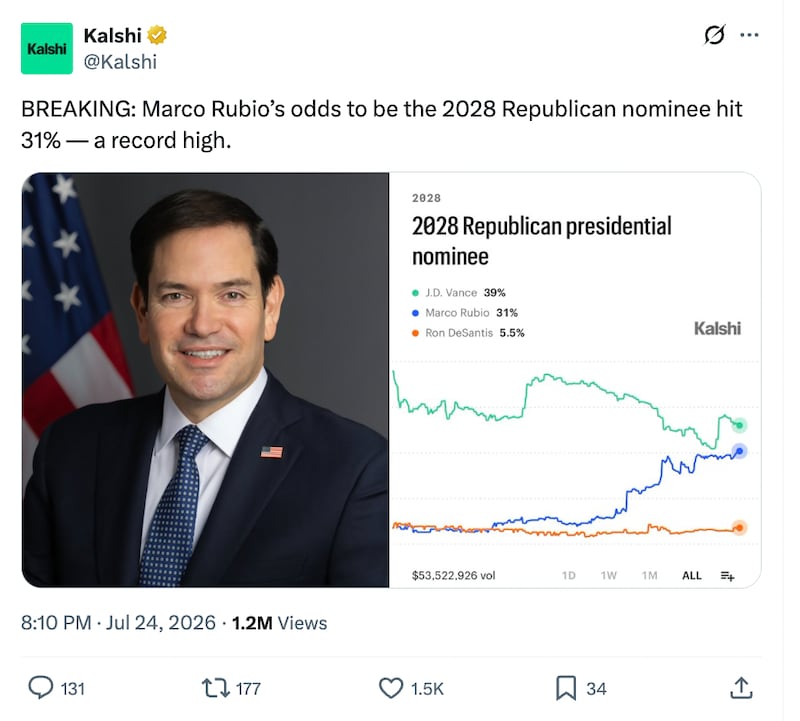Bookmark this post
Image resolution: width=800 pixels, height=721 pixels.
click(566, 688)
